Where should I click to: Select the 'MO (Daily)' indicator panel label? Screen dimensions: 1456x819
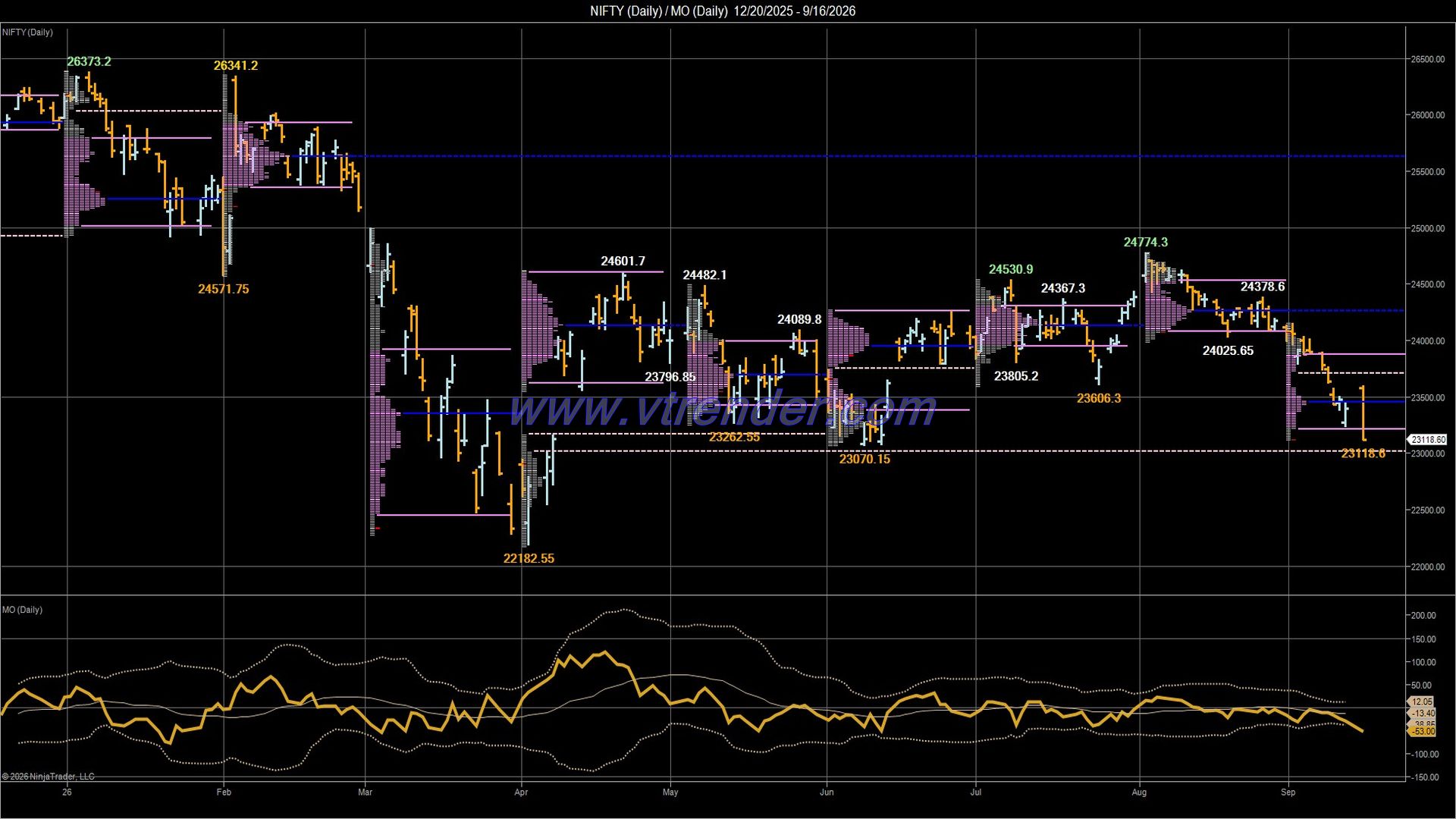pos(22,610)
